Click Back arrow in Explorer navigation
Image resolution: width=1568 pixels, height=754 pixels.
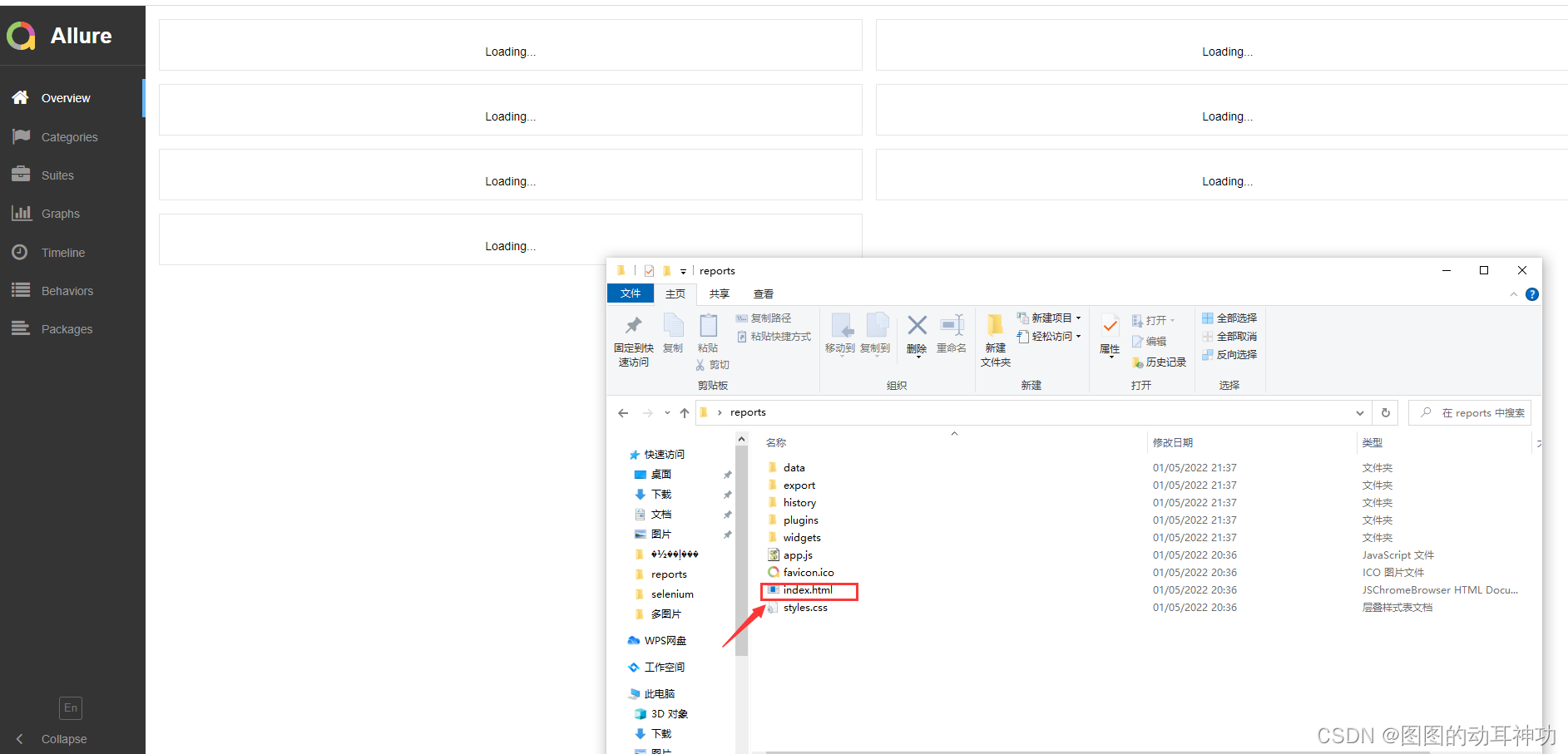(x=623, y=413)
